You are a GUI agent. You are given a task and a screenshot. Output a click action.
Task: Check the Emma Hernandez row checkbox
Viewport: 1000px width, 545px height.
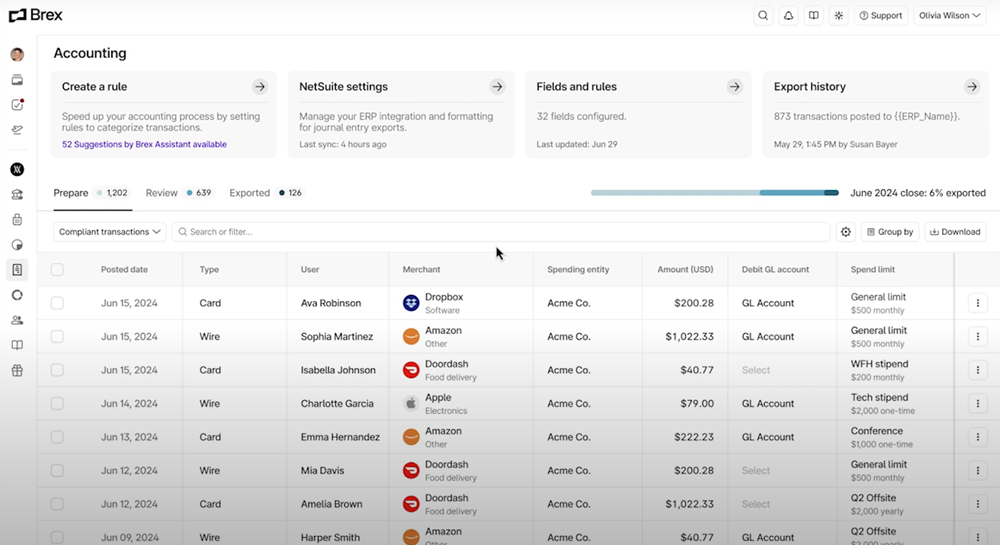(57, 437)
